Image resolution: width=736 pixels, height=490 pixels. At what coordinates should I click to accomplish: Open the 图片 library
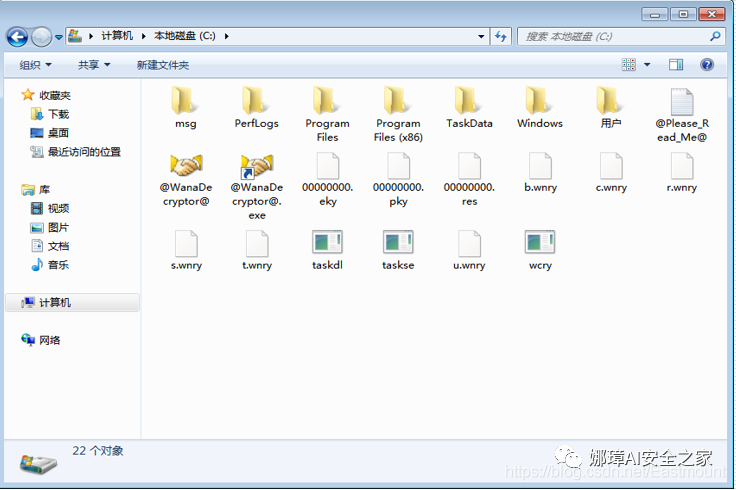[49, 227]
